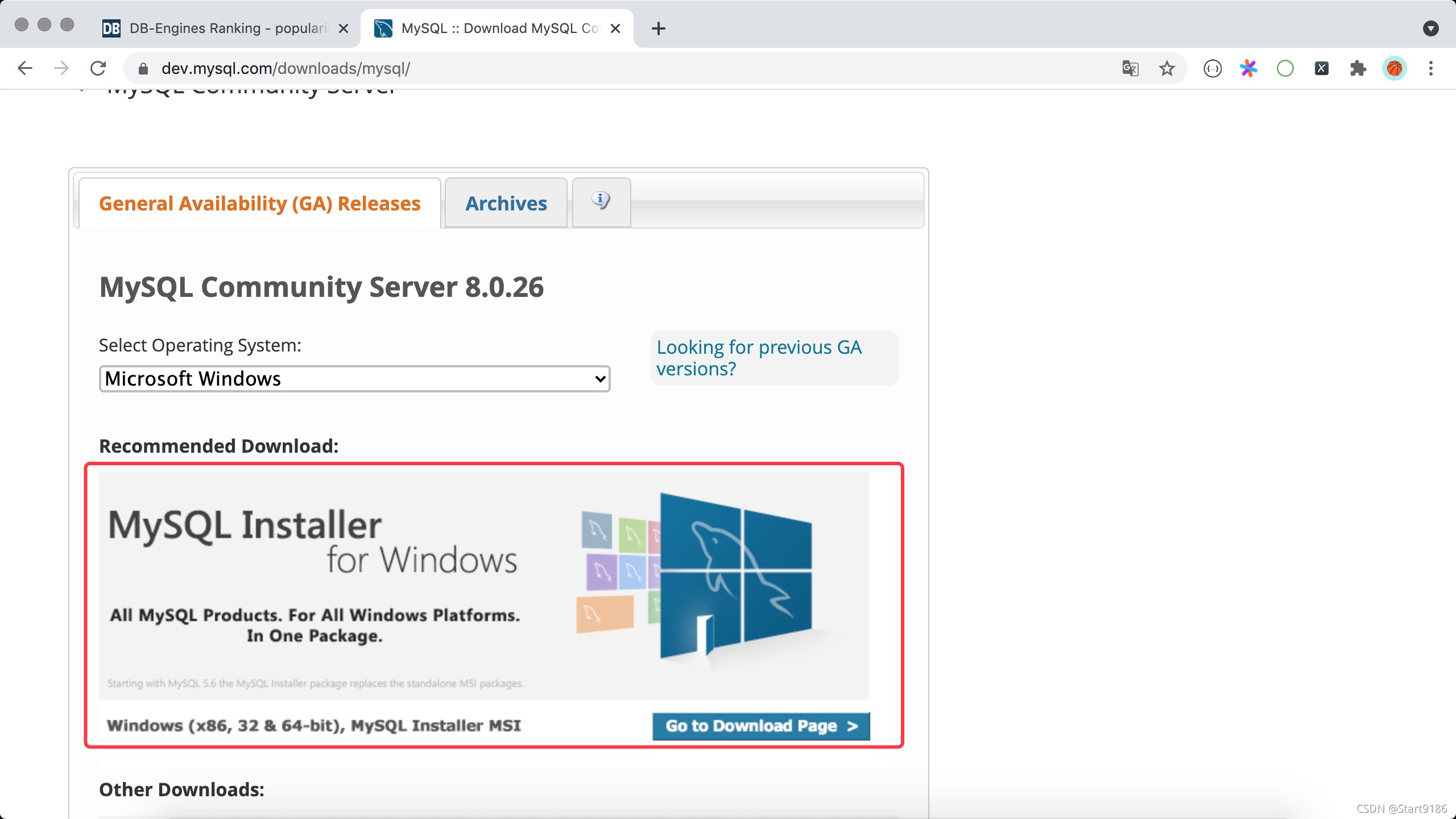This screenshot has height=819, width=1456.
Task: Go back to the previous page
Action: pyautogui.click(x=25, y=68)
